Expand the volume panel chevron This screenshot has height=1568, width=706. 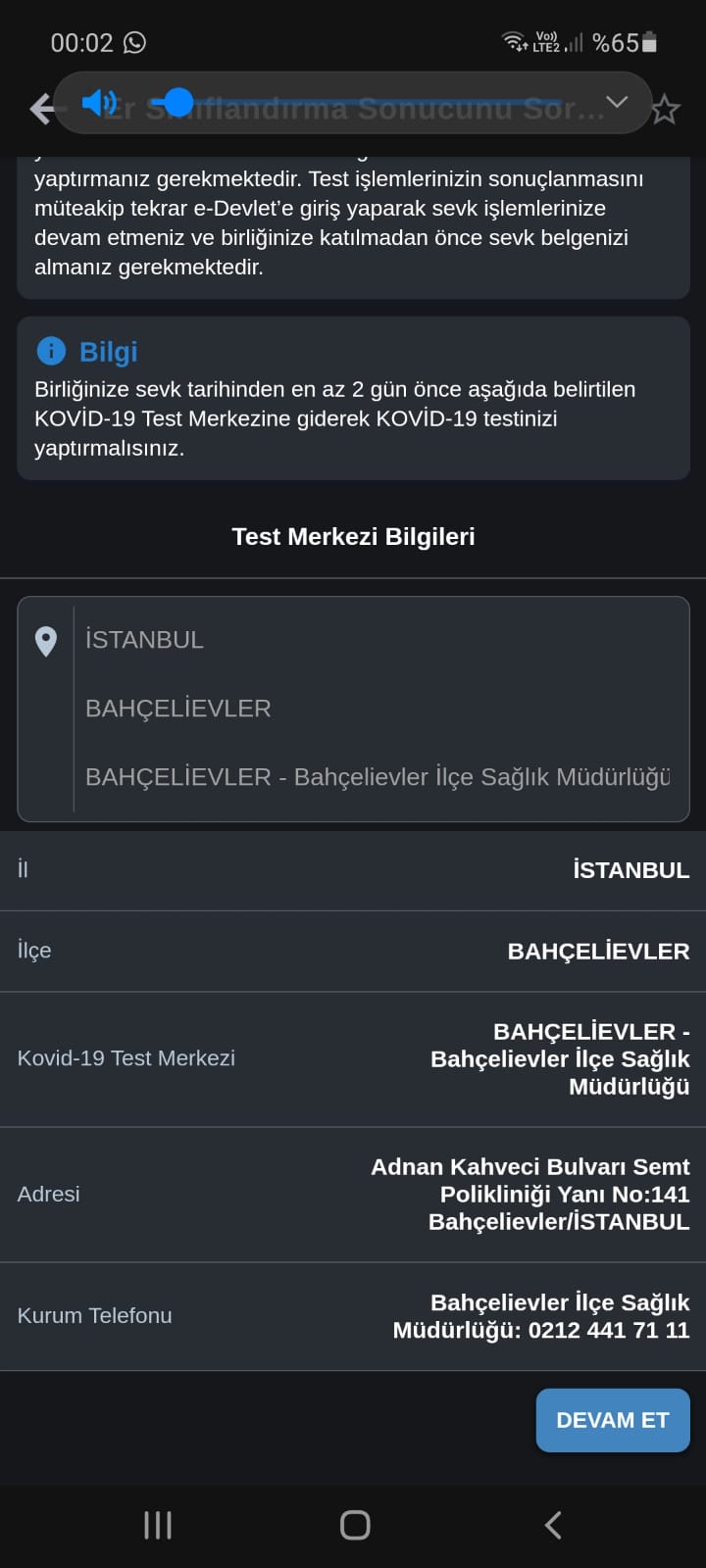click(x=617, y=102)
